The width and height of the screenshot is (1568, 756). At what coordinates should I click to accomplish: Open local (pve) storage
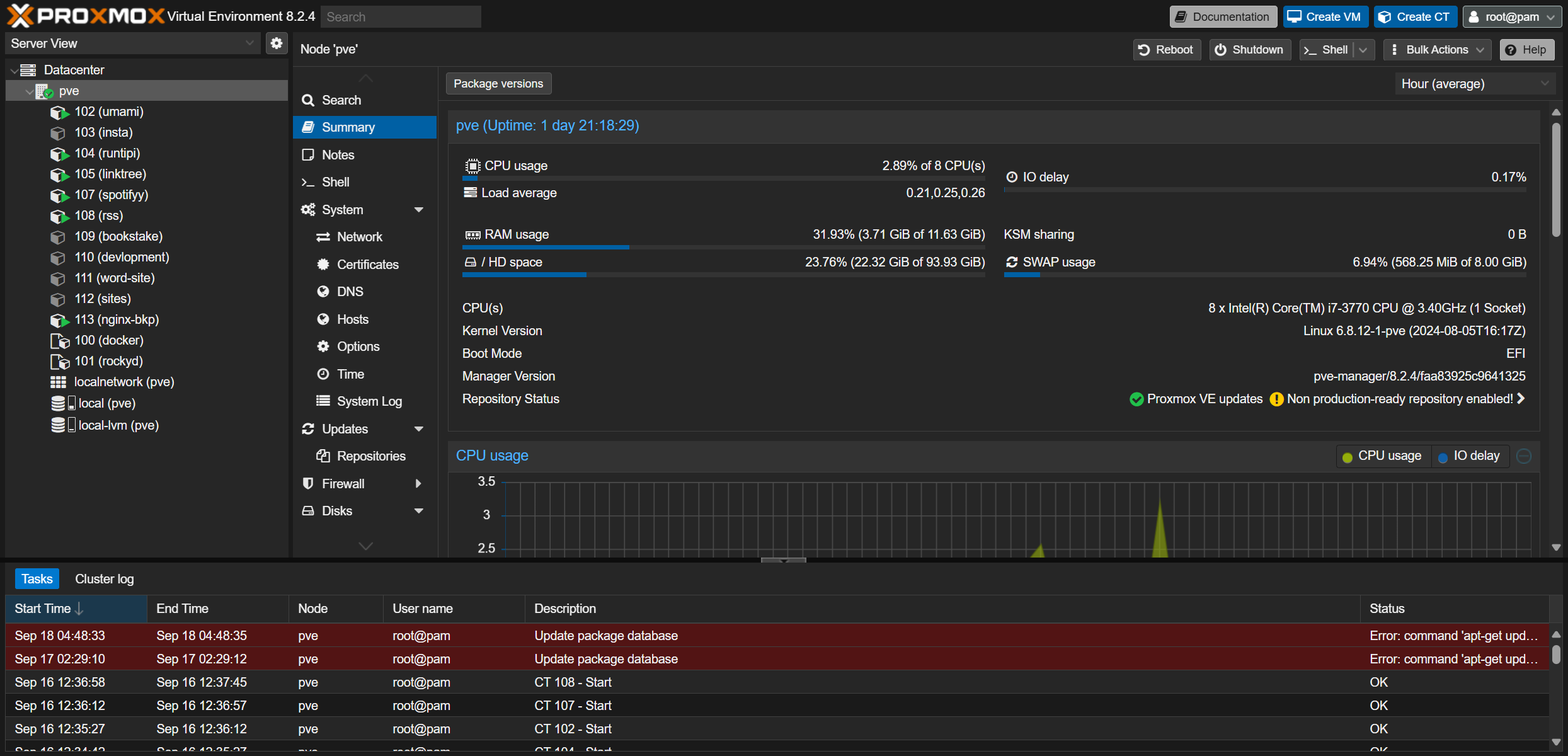[x=107, y=403]
